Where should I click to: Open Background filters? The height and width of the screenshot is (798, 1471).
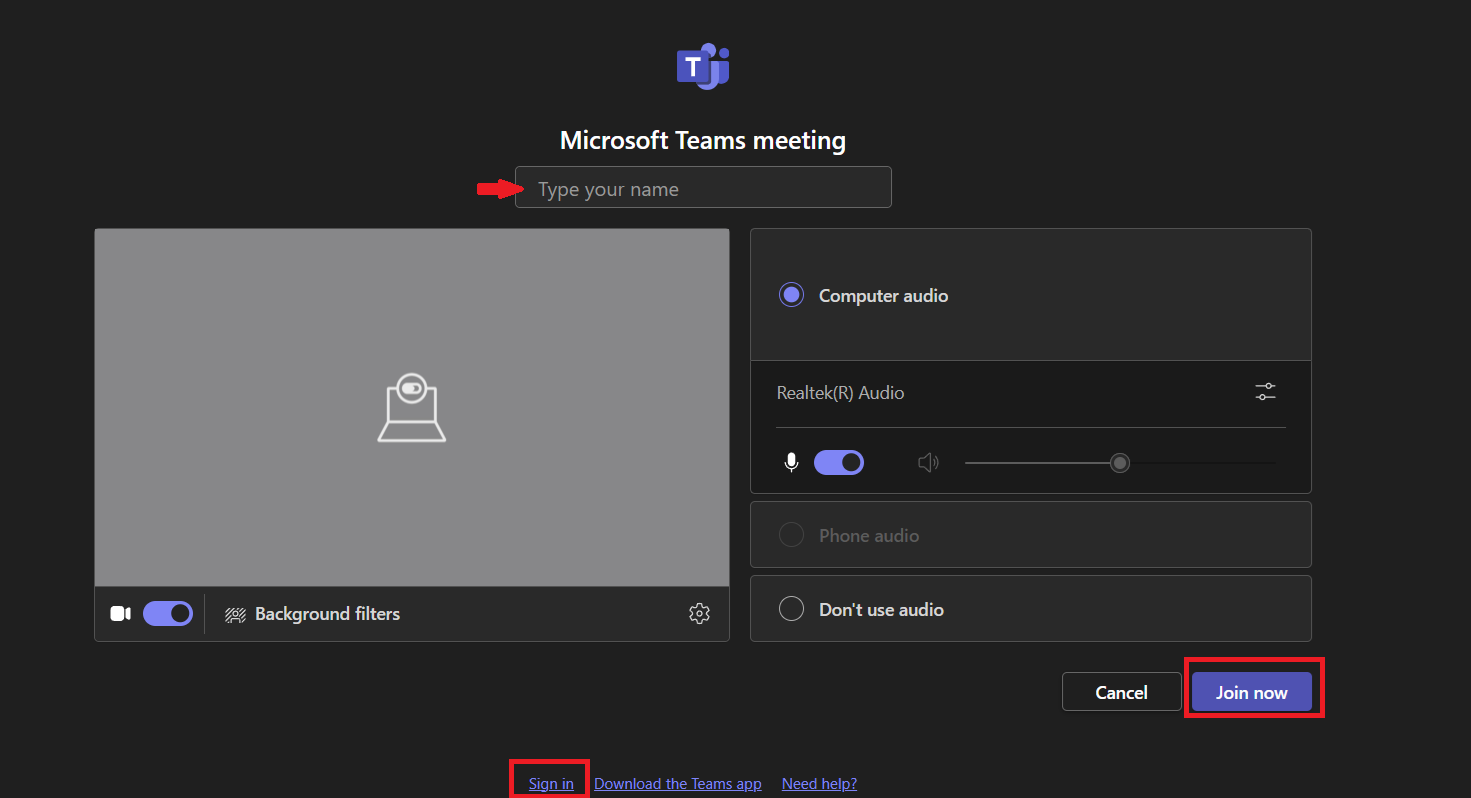(x=313, y=614)
